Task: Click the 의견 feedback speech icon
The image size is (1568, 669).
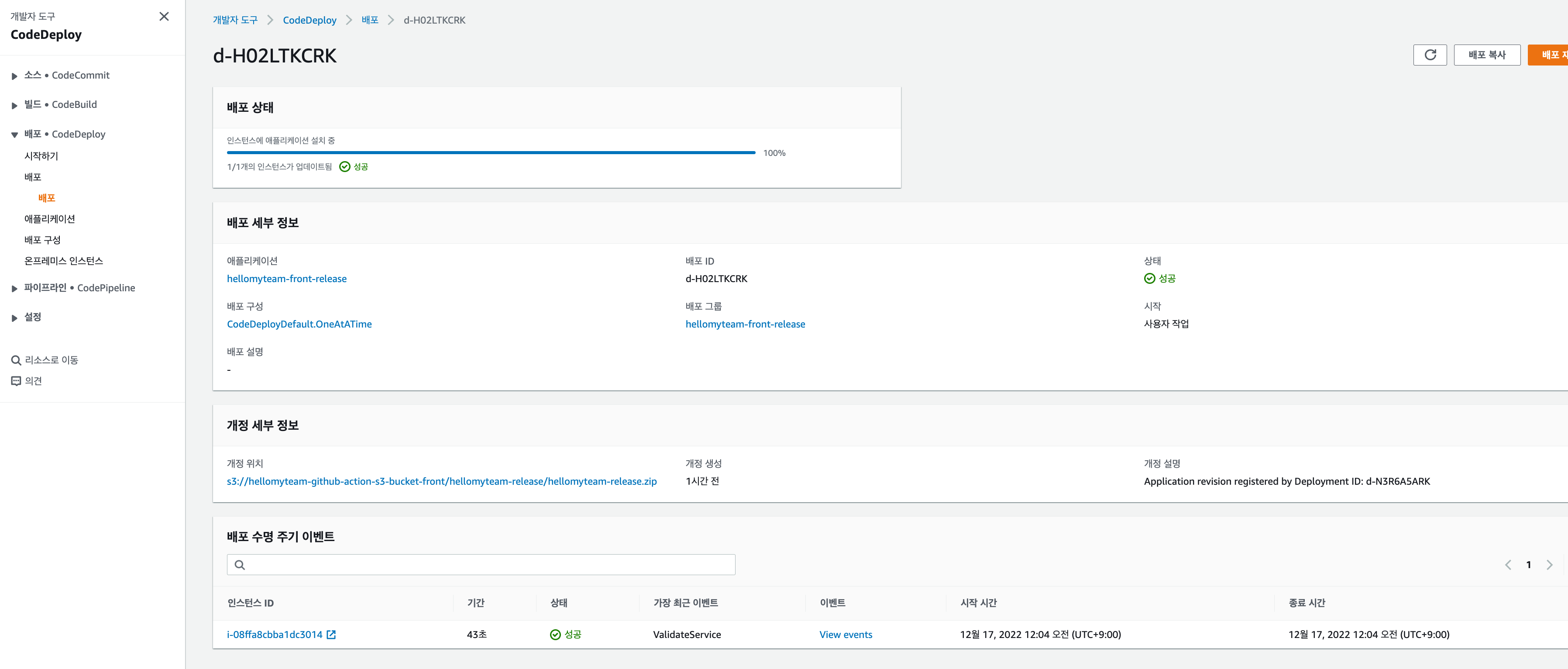Action: [x=17, y=381]
